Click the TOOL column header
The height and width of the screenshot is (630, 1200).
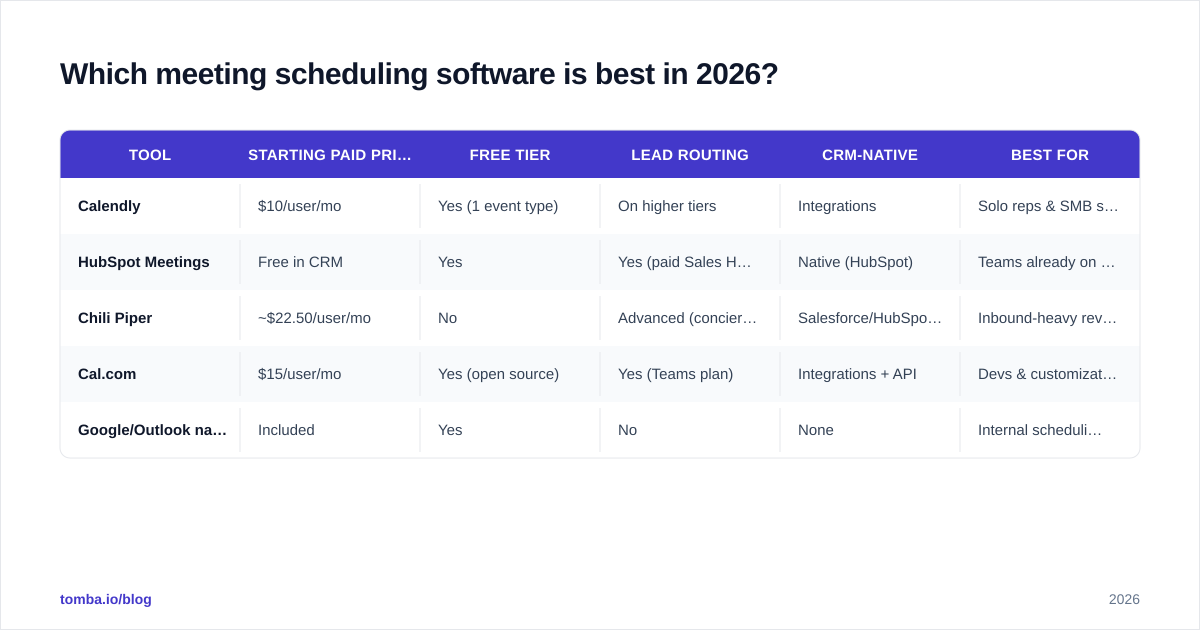(x=150, y=155)
